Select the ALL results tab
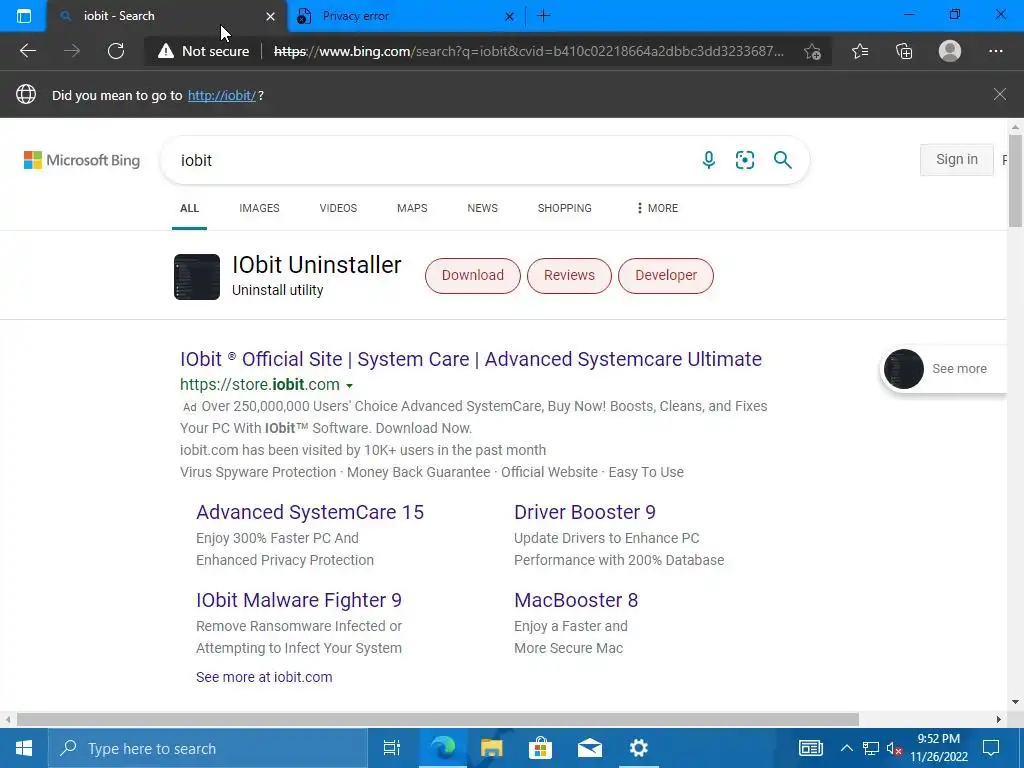 tap(189, 208)
